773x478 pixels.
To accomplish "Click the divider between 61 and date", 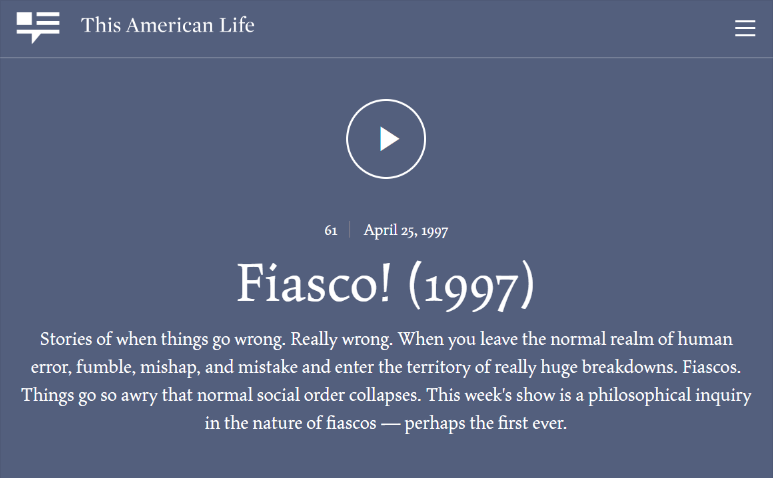I will (x=350, y=230).
